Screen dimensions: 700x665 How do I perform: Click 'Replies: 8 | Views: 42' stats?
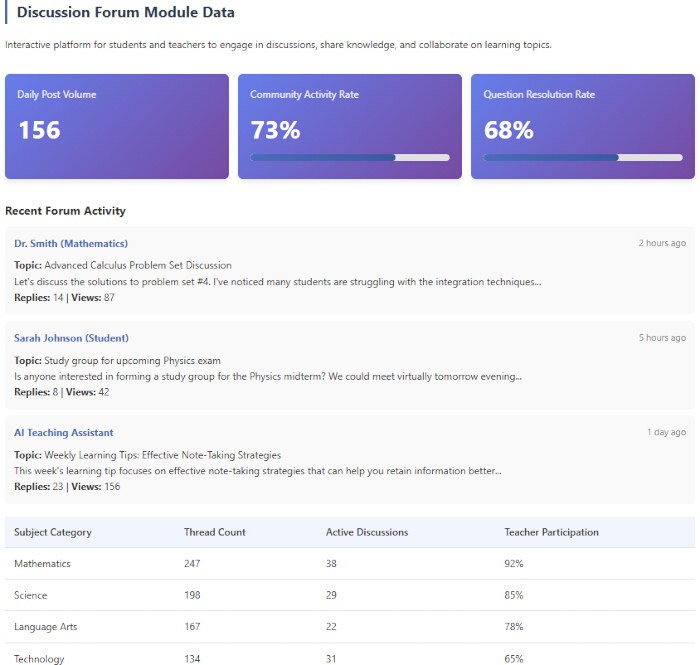click(x=62, y=392)
